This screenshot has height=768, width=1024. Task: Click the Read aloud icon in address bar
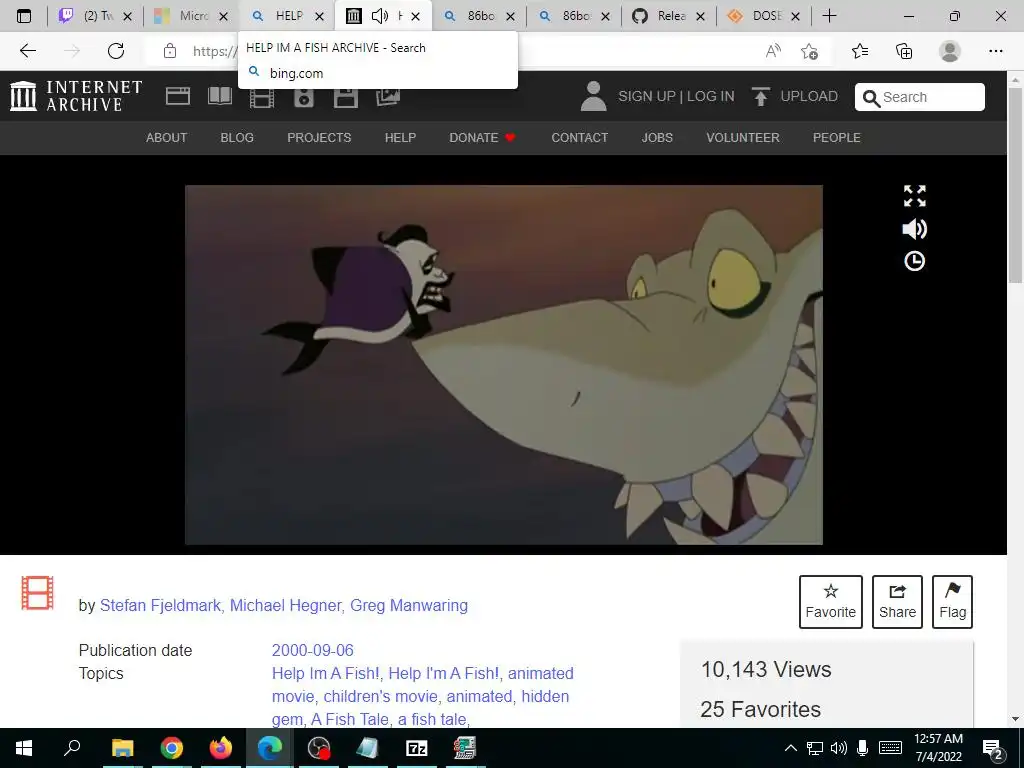tap(773, 51)
